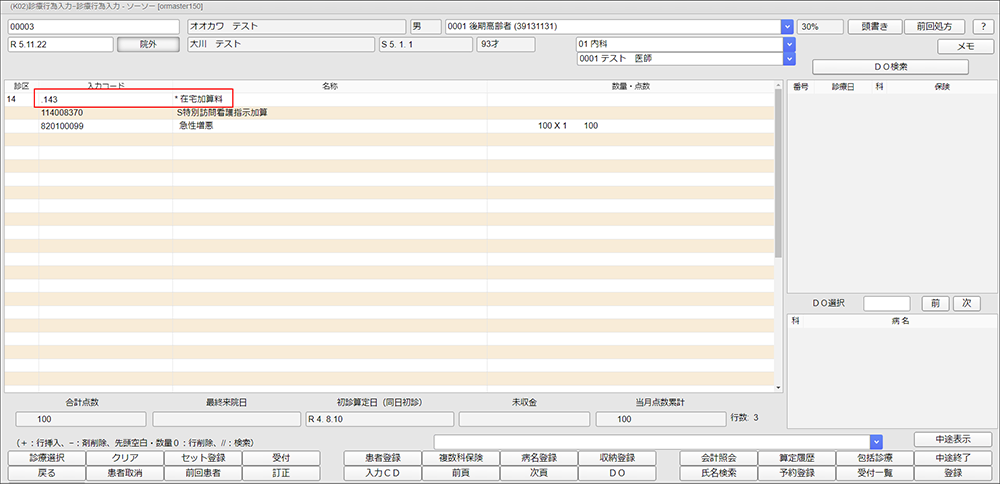Click the 頭書き button
The height and width of the screenshot is (484, 1000).
[x=874, y=27]
